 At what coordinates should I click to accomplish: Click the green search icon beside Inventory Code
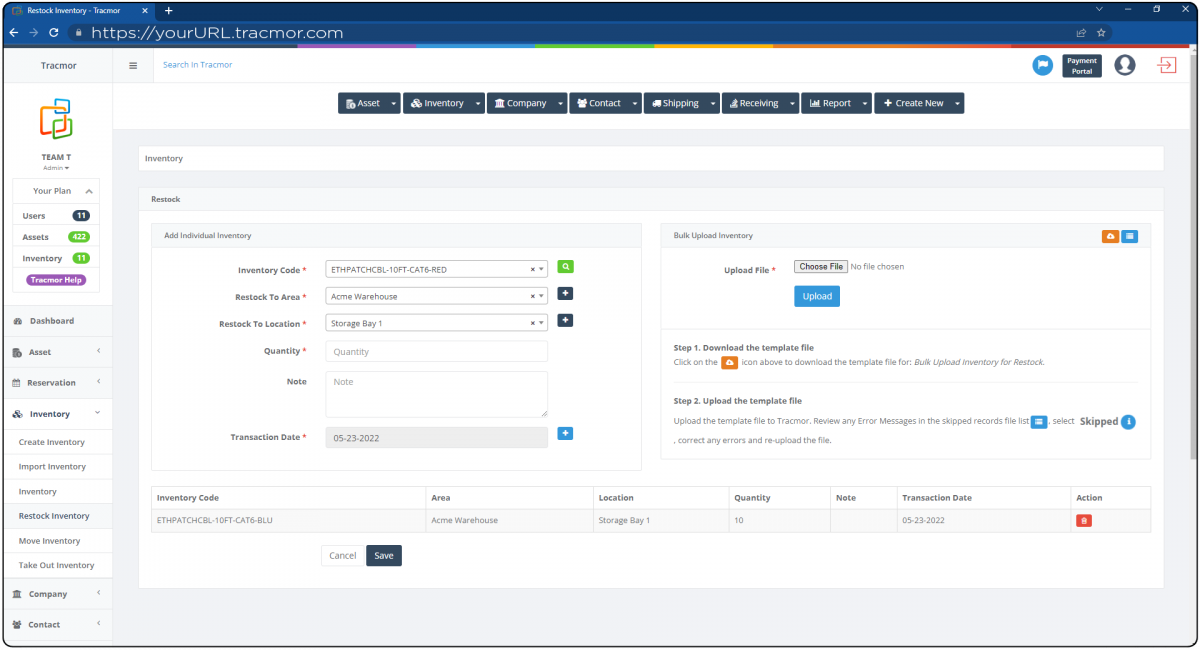(x=566, y=268)
